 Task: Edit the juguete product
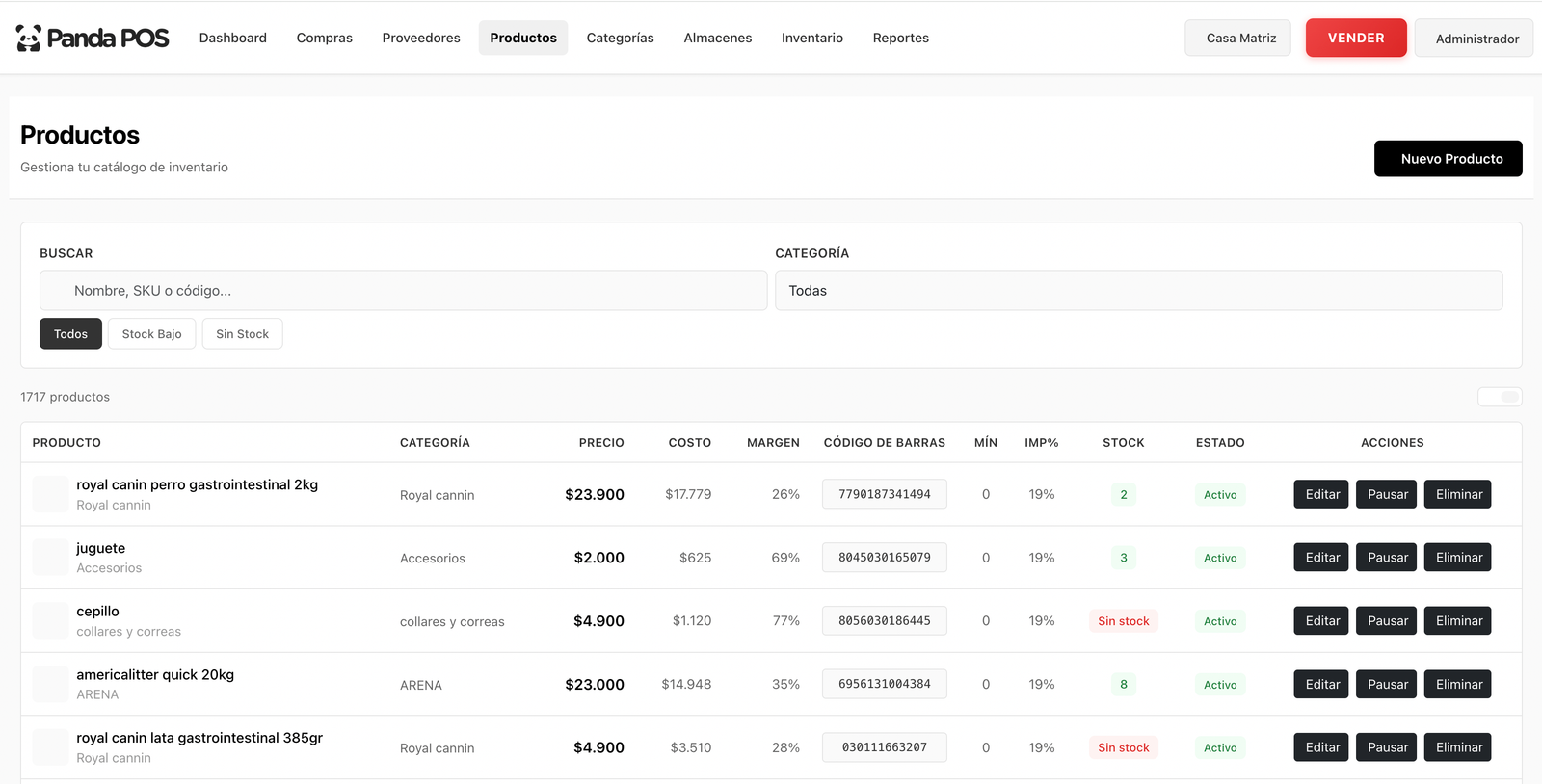[x=1320, y=558]
